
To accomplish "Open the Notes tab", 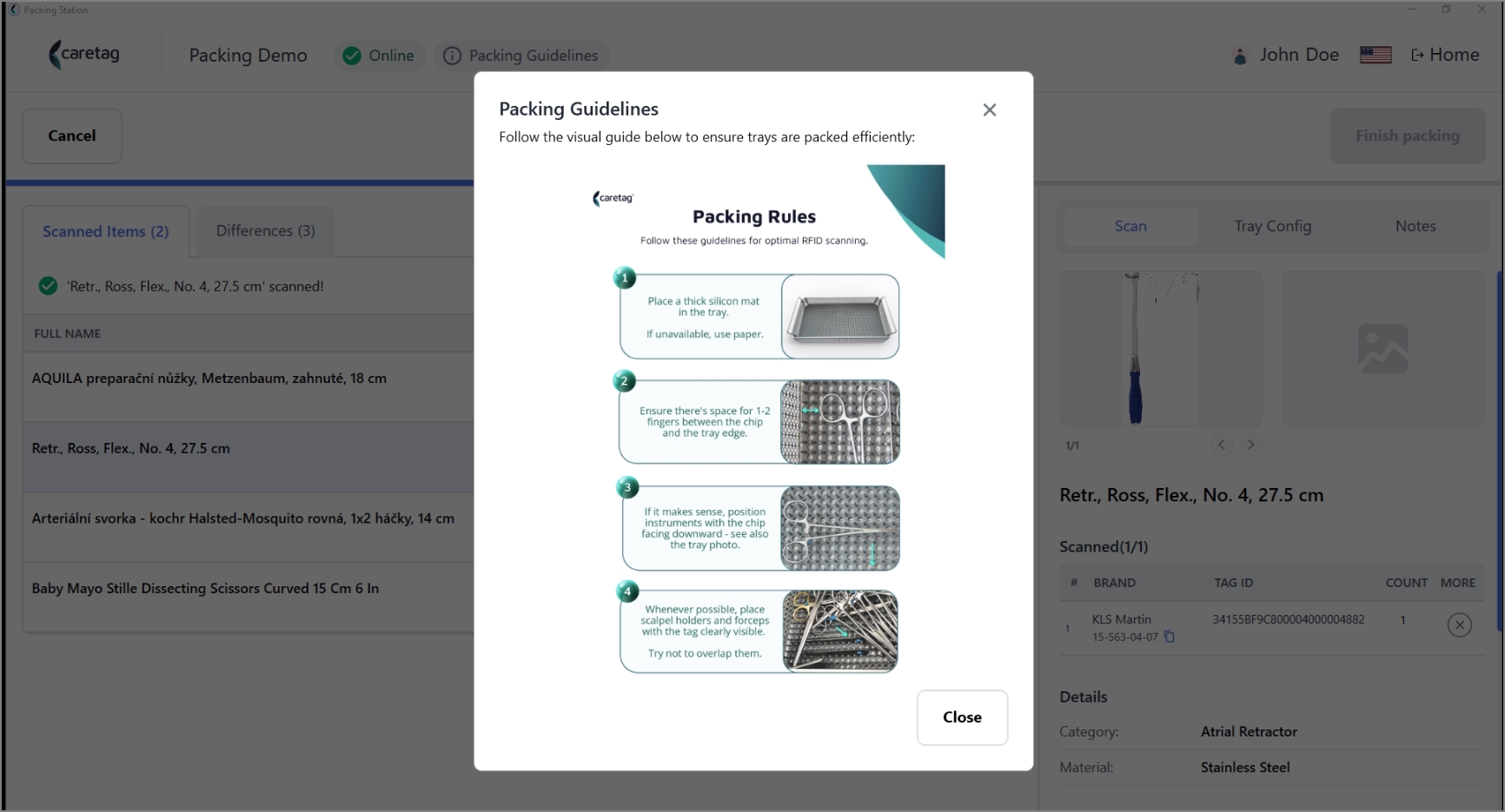I will (1415, 226).
